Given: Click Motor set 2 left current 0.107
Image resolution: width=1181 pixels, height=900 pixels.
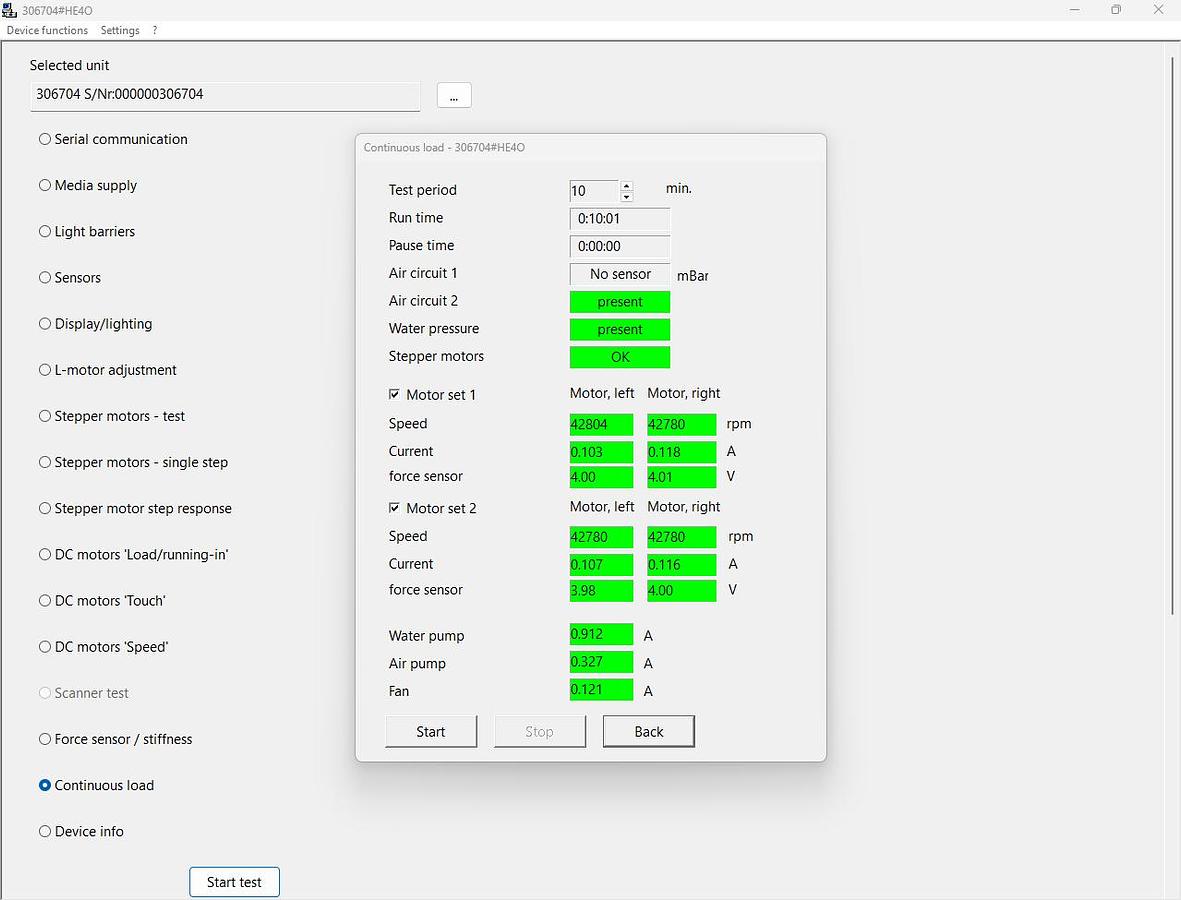Looking at the screenshot, I should click(601, 565).
